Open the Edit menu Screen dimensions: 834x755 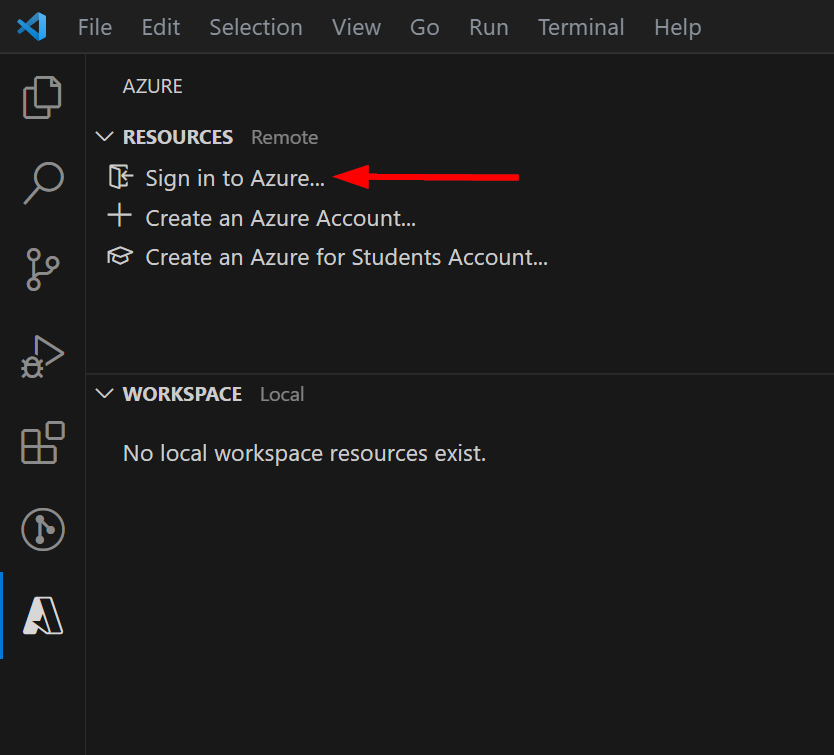point(161,27)
